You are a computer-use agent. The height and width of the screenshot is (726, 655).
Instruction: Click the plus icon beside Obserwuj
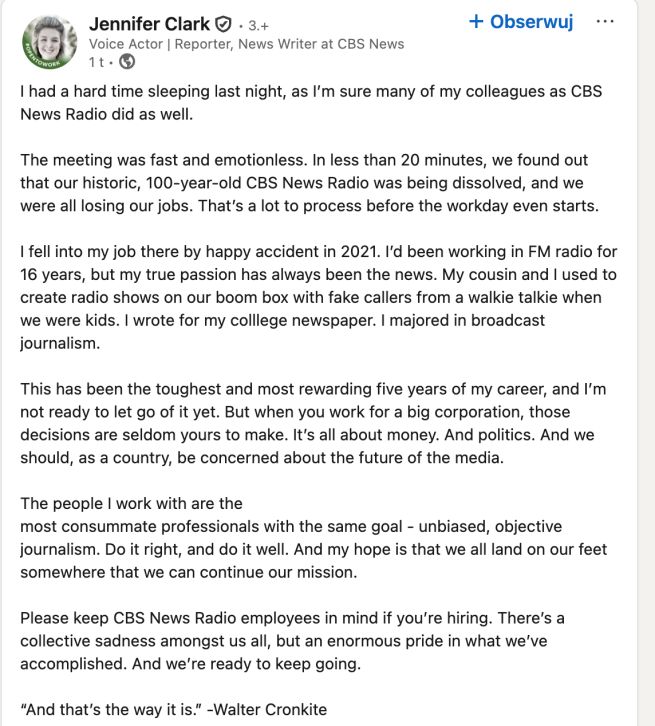pyautogui.click(x=476, y=21)
